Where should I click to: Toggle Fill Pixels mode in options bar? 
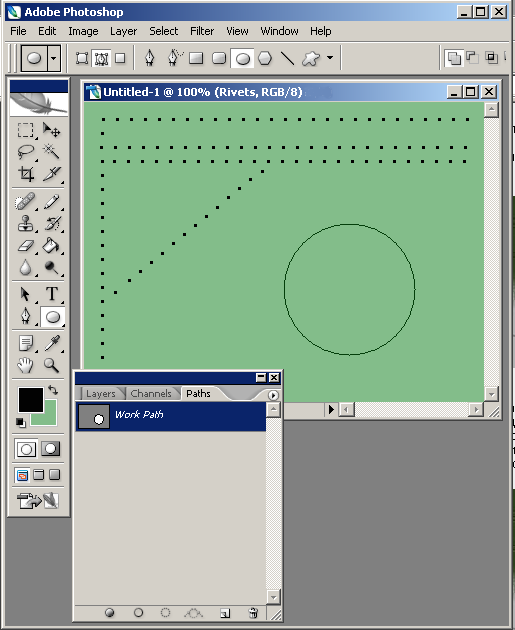click(120, 59)
